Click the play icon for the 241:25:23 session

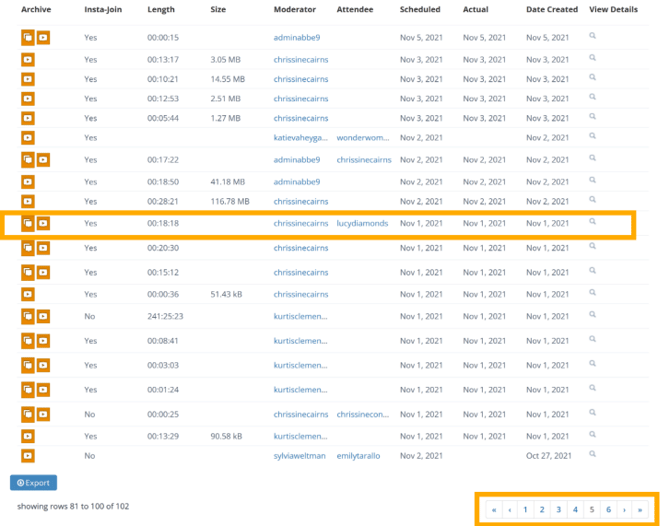pos(43,316)
